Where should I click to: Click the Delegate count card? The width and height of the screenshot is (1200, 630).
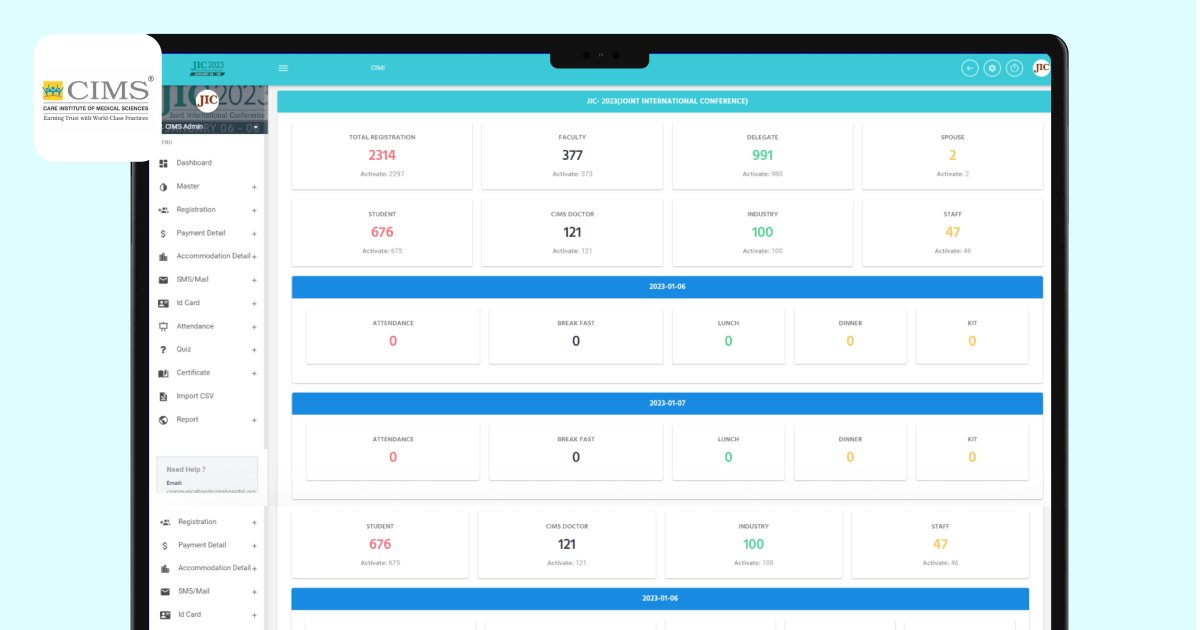point(762,155)
